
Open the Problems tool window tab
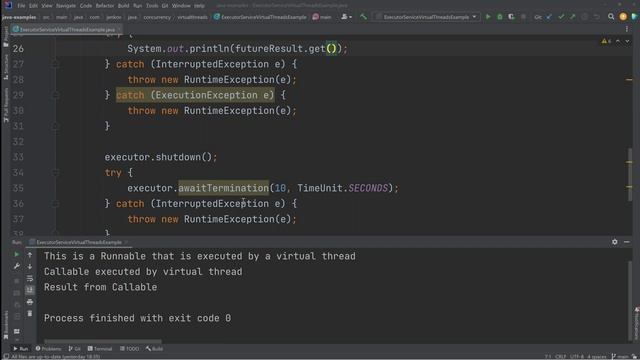point(48,349)
